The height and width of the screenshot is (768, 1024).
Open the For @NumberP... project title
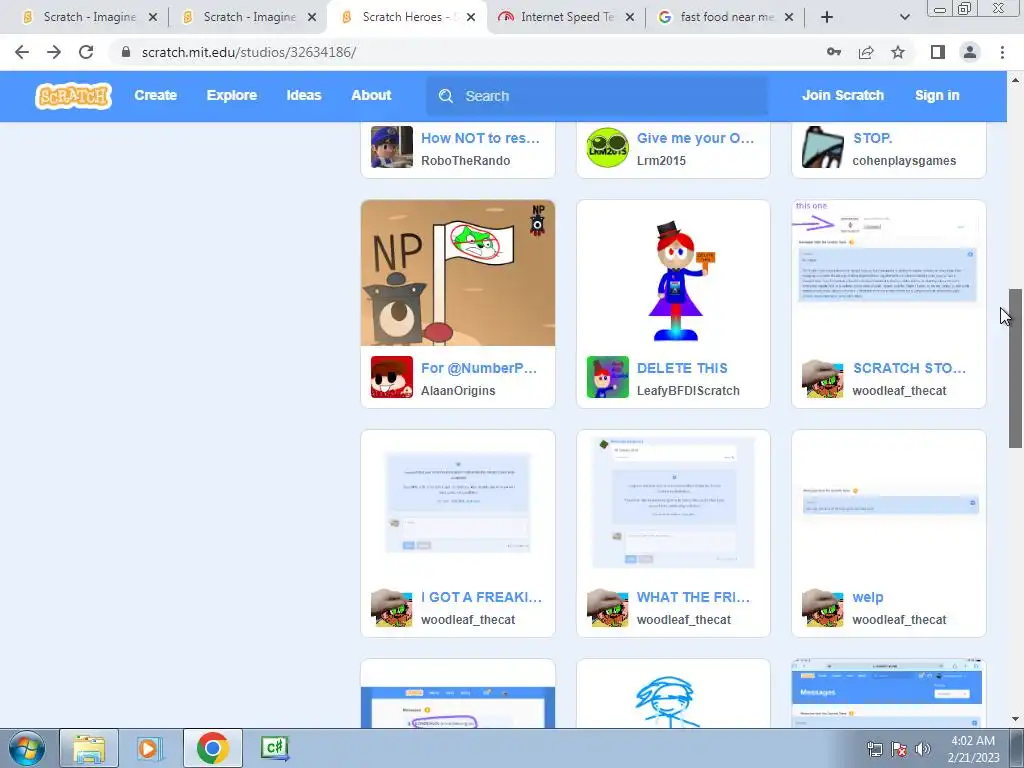tap(479, 368)
